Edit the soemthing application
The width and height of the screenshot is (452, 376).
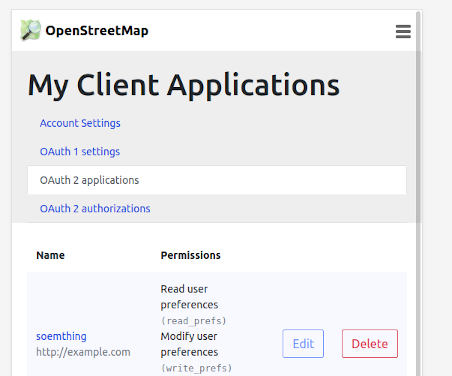[x=303, y=344]
